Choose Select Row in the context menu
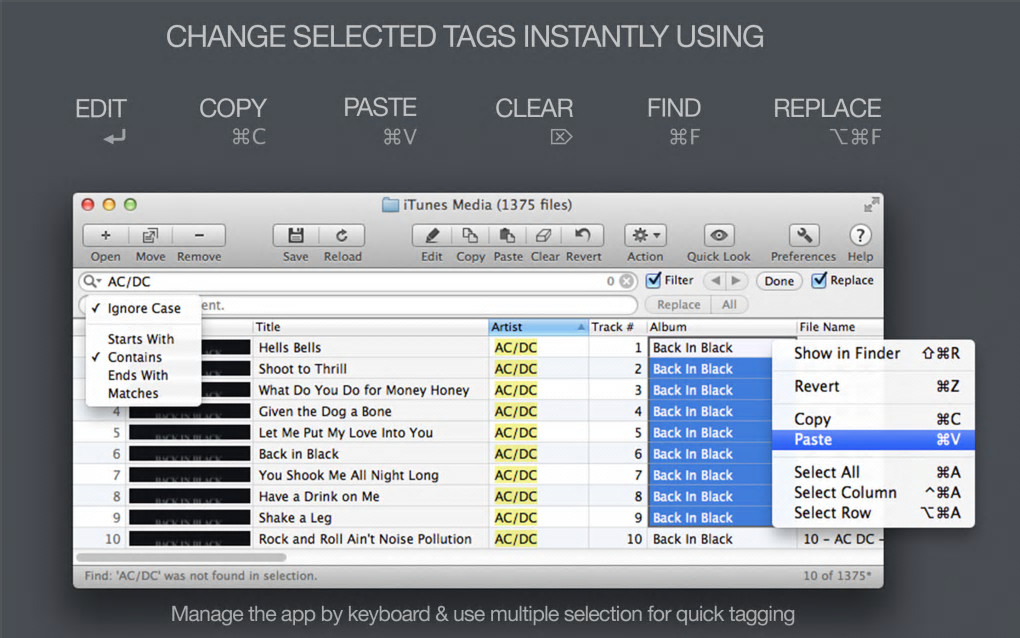Viewport: 1020px width, 638px height. click(x=874, y=512)
